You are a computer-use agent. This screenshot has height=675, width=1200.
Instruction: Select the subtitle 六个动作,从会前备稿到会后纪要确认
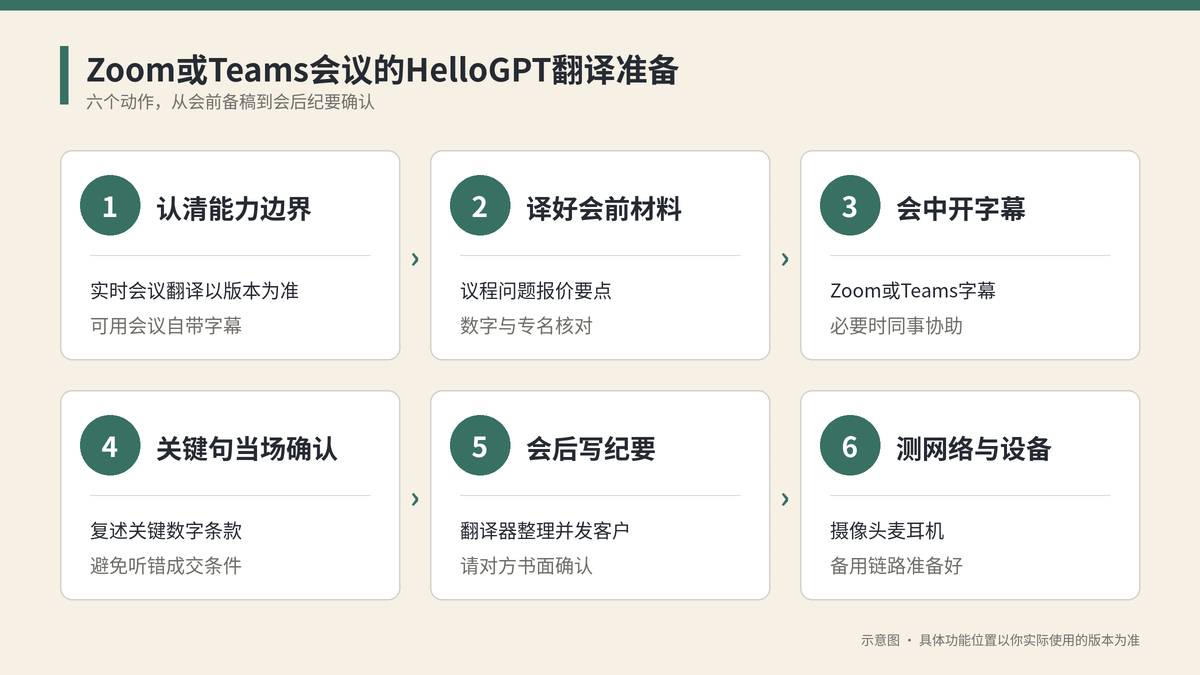[x=230, y=102]
